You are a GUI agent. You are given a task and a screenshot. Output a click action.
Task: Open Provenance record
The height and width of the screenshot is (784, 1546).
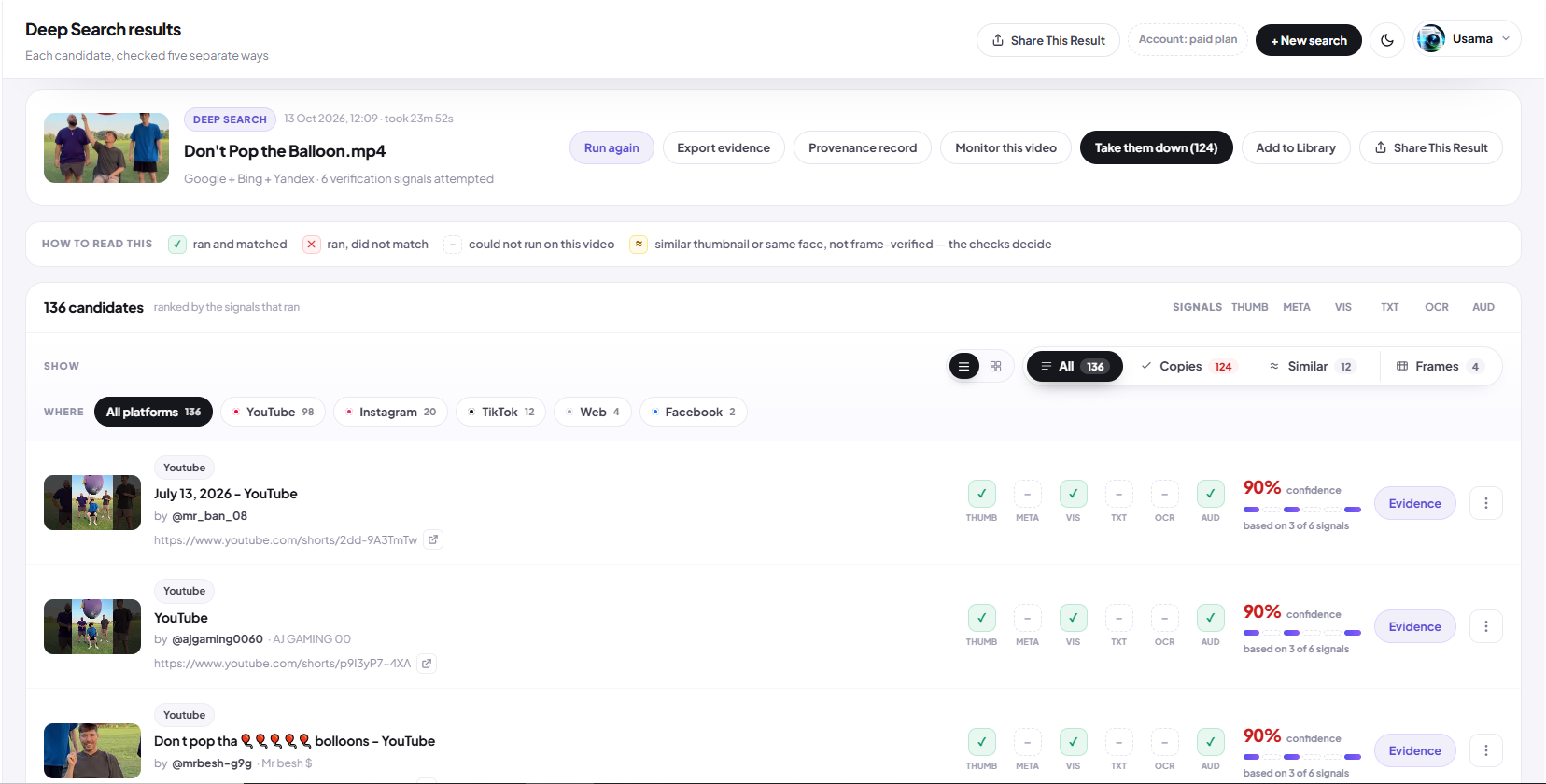point(863,147)
